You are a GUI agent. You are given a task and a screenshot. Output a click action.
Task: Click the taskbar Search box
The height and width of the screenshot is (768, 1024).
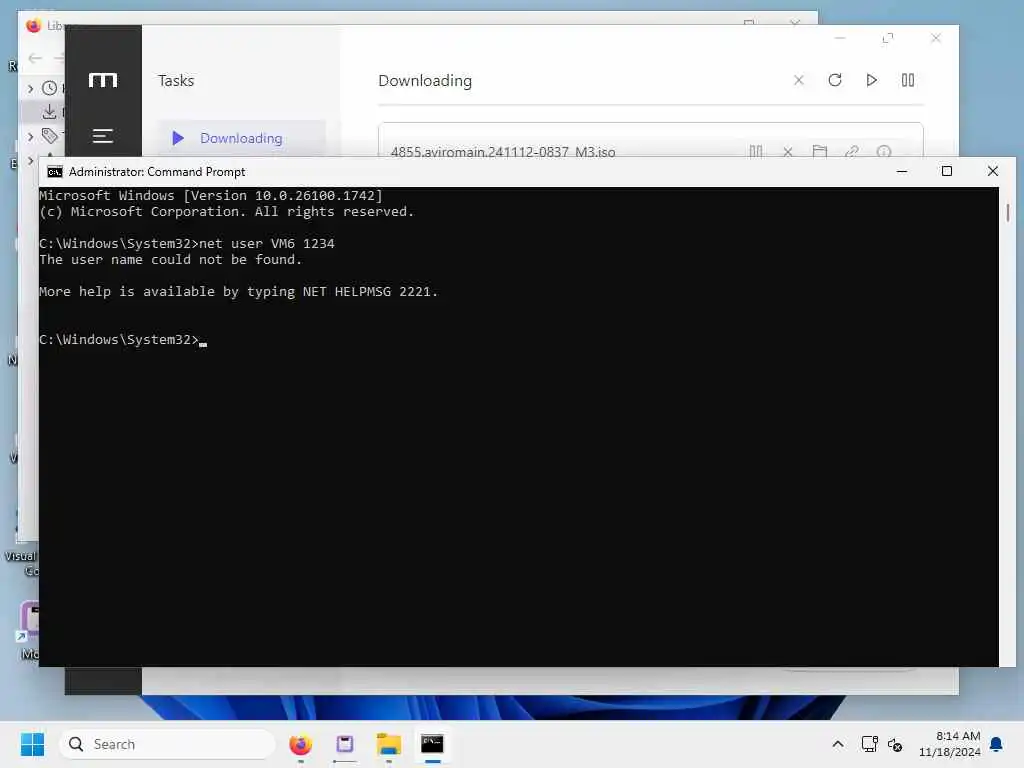click(x=167, y=744)
